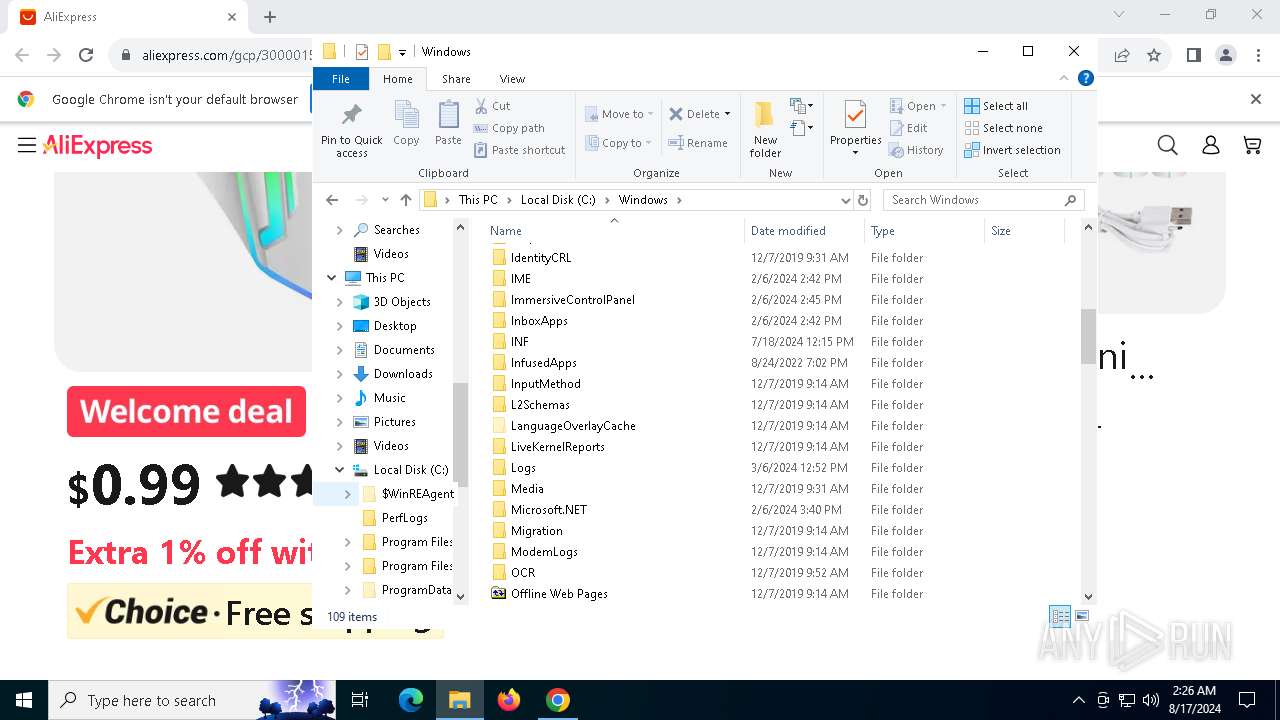Select the ImmersiveControlPanel folder
Screen dimensions: 1280x720
(573, 300)
